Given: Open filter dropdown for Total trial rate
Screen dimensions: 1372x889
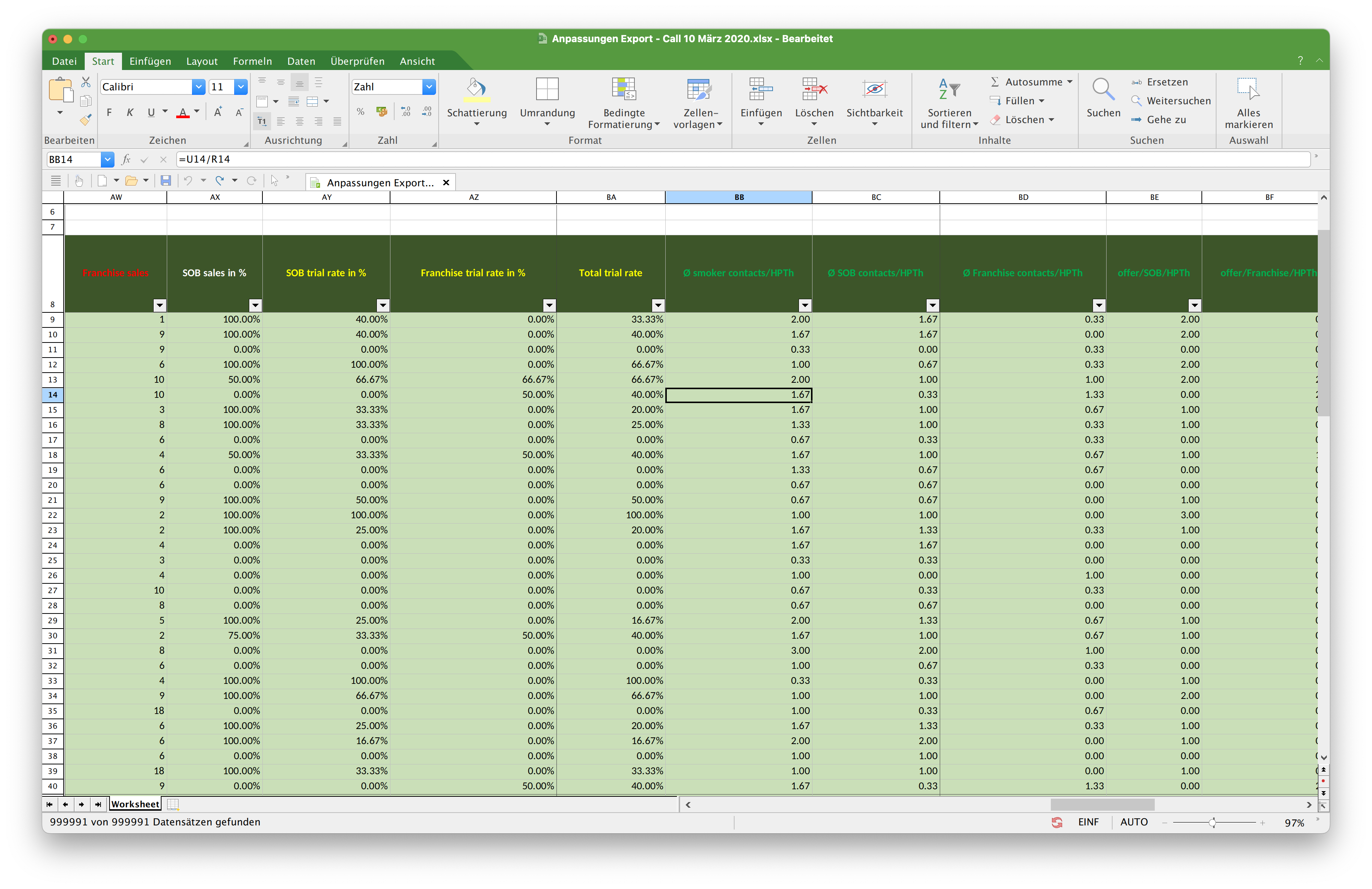Looking at the screenshot, I should (x=658, y=305).
